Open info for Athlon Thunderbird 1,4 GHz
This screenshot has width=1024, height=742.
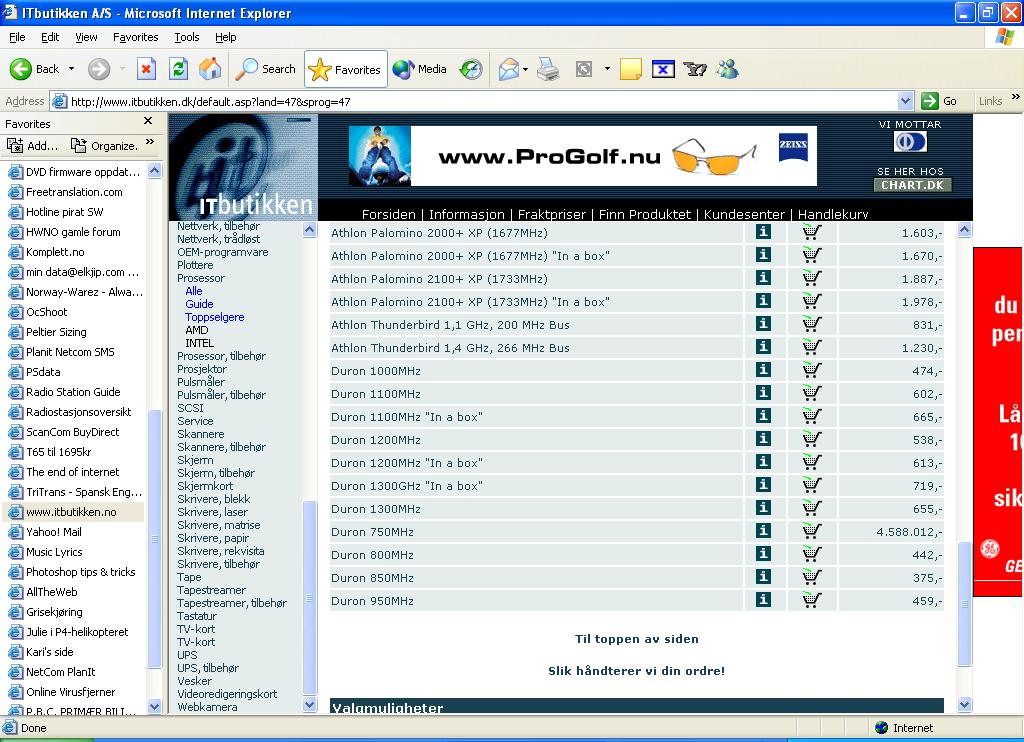coord(763,346)
